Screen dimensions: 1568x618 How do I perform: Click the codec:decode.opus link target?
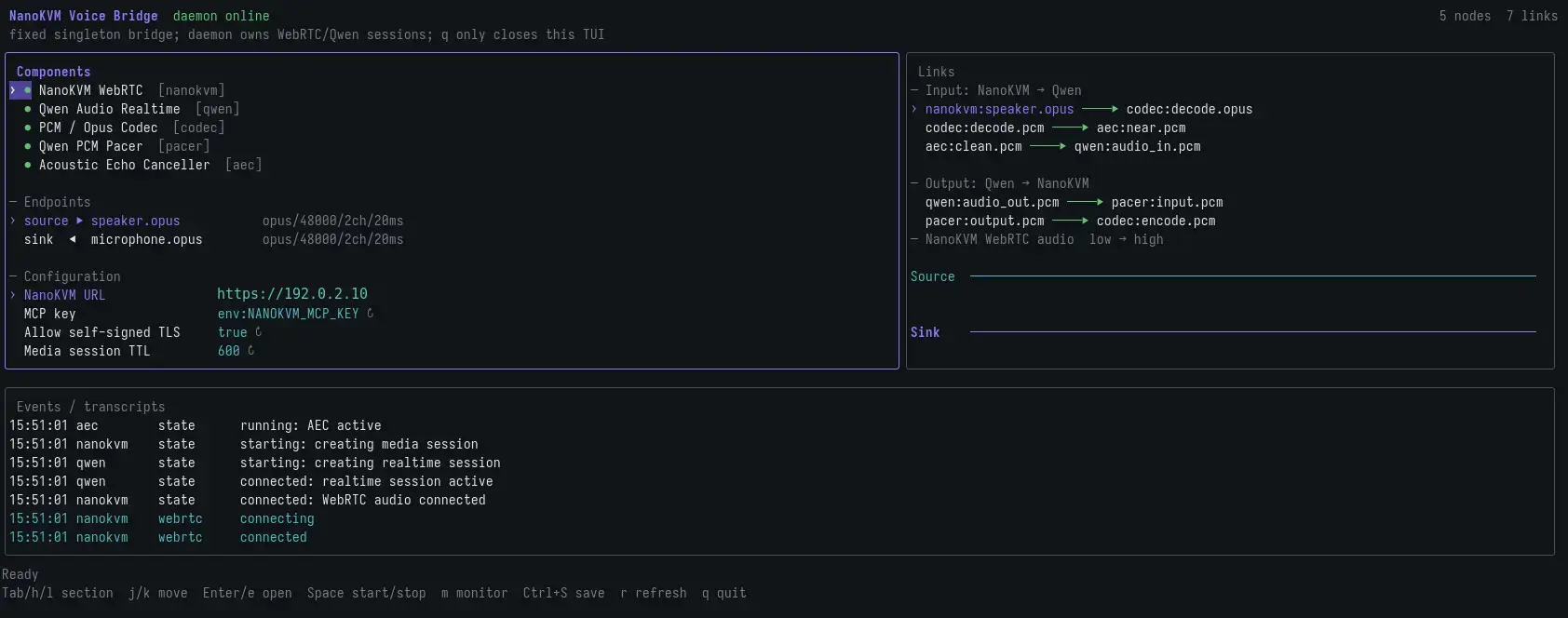pyautogui.click(x=1190, y=109)
